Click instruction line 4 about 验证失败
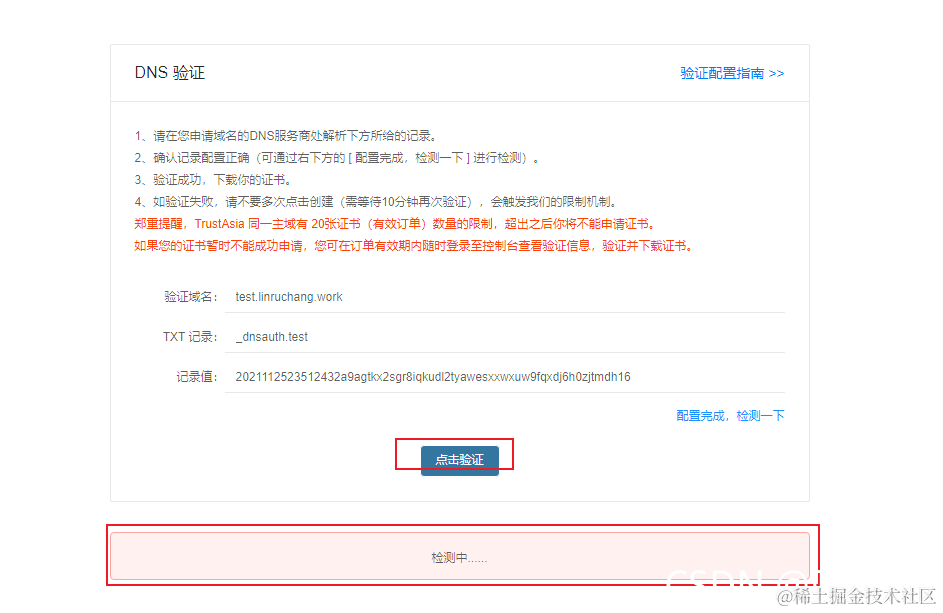Viewport: 943px width, 613px height. point(376,202)
